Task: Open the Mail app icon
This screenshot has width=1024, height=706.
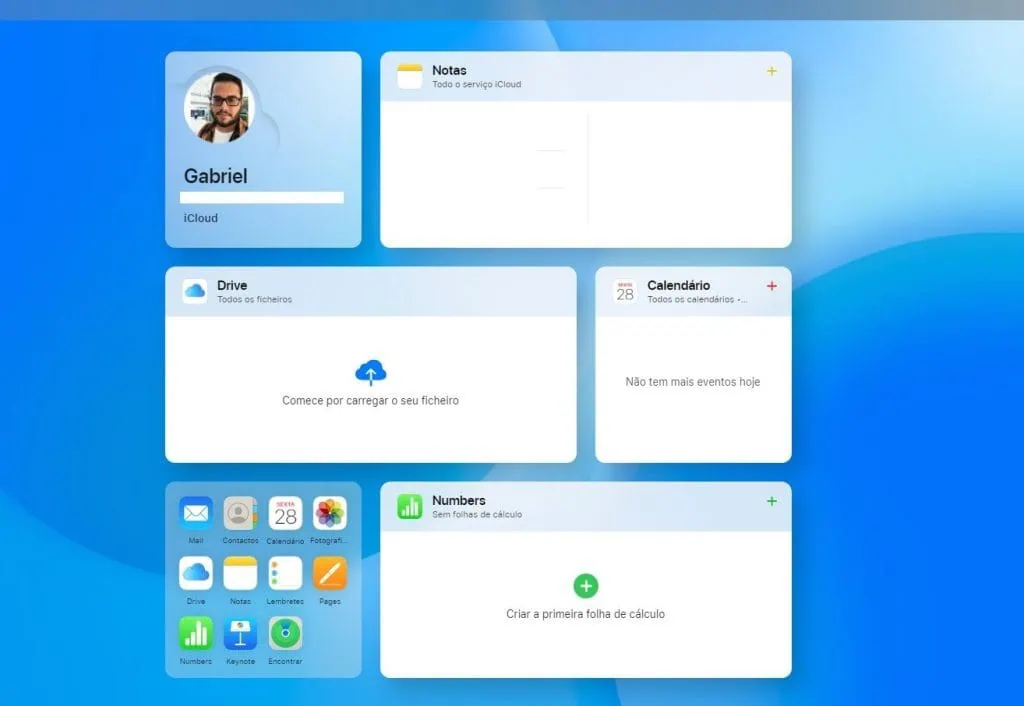Action: point(195,515)
